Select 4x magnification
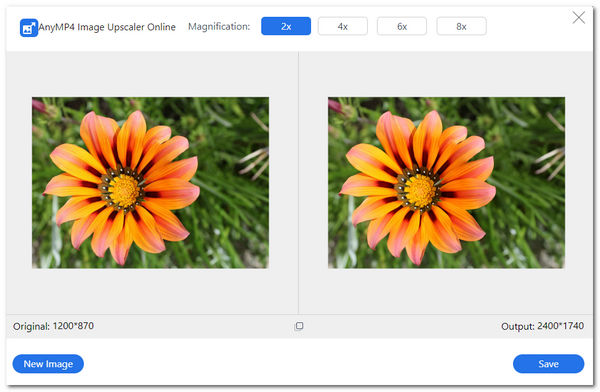Screen dimensions: 600x392 tap(342, 26)
